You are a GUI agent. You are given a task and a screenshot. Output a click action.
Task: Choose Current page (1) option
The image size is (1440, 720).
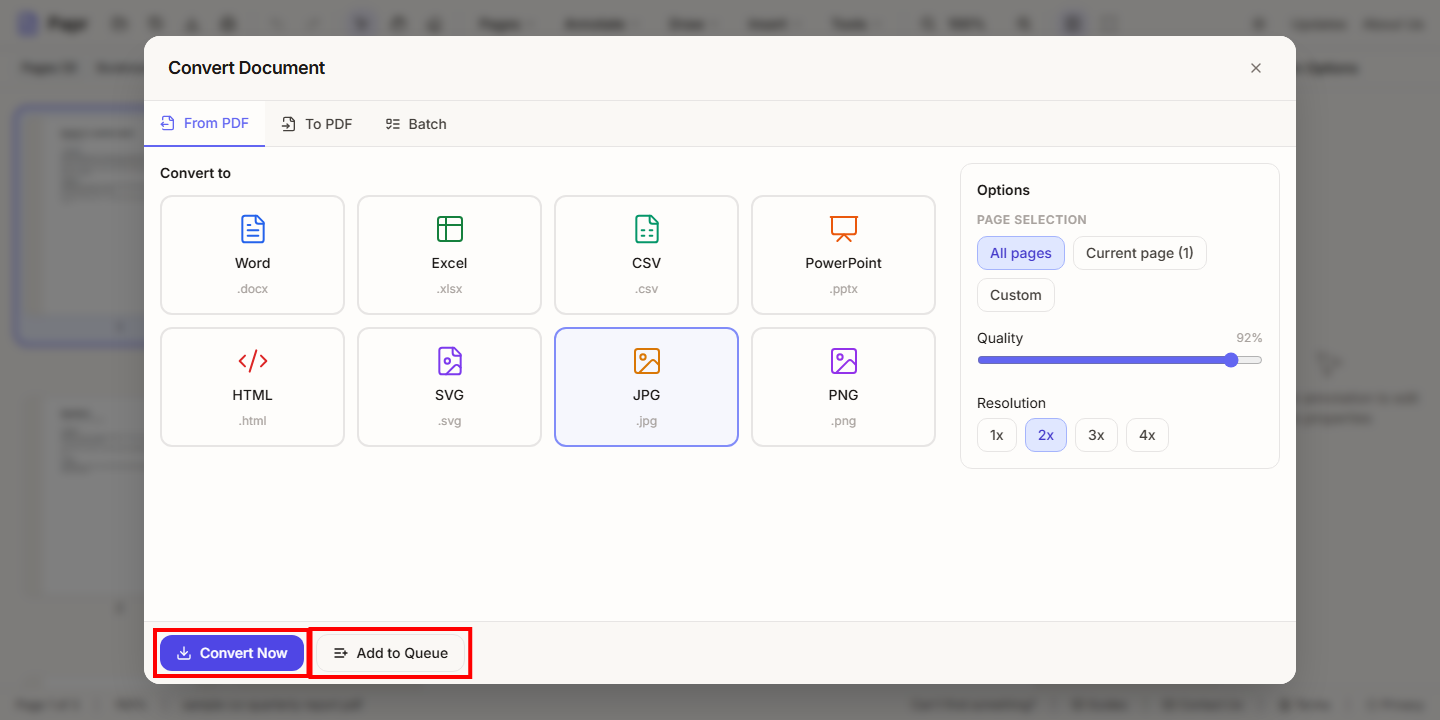click(x=1140, y=253)
